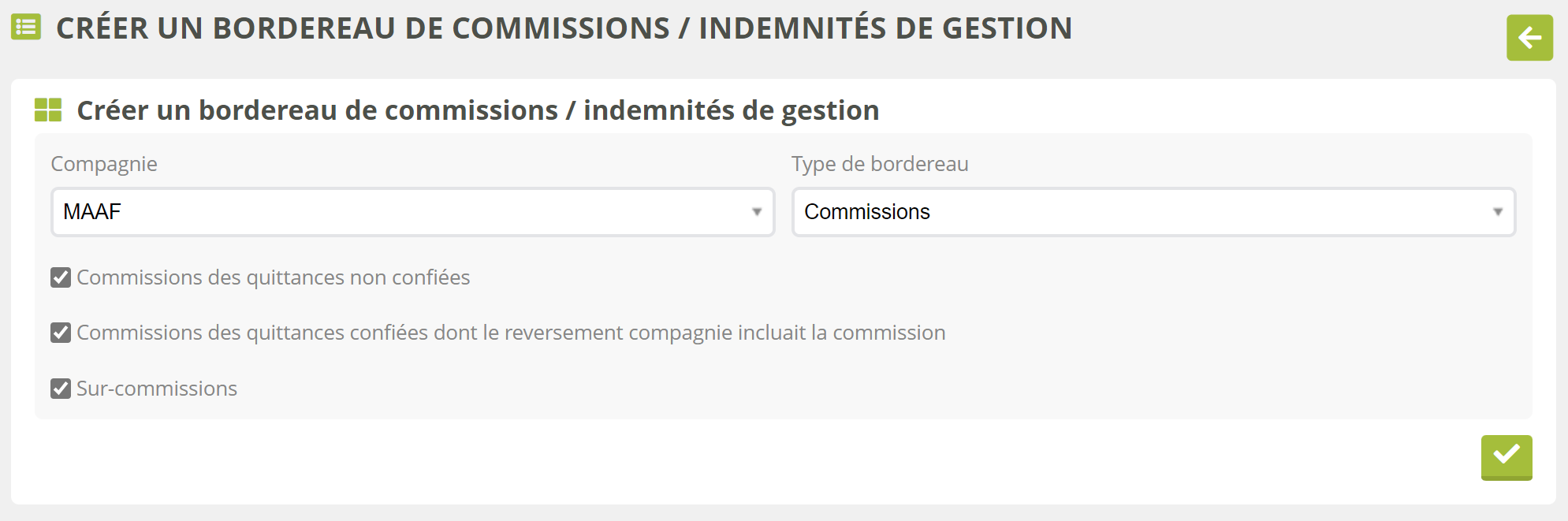The height and width of the screenshot is (521, 1568).
Task: Click the Sur-commissions label text
Action: tap(157, 389)
